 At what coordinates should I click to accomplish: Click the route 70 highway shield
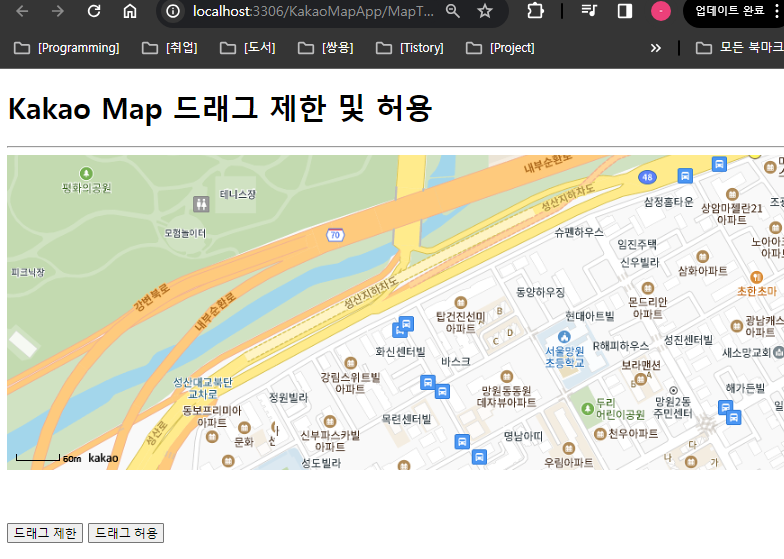tap(335, 235)
